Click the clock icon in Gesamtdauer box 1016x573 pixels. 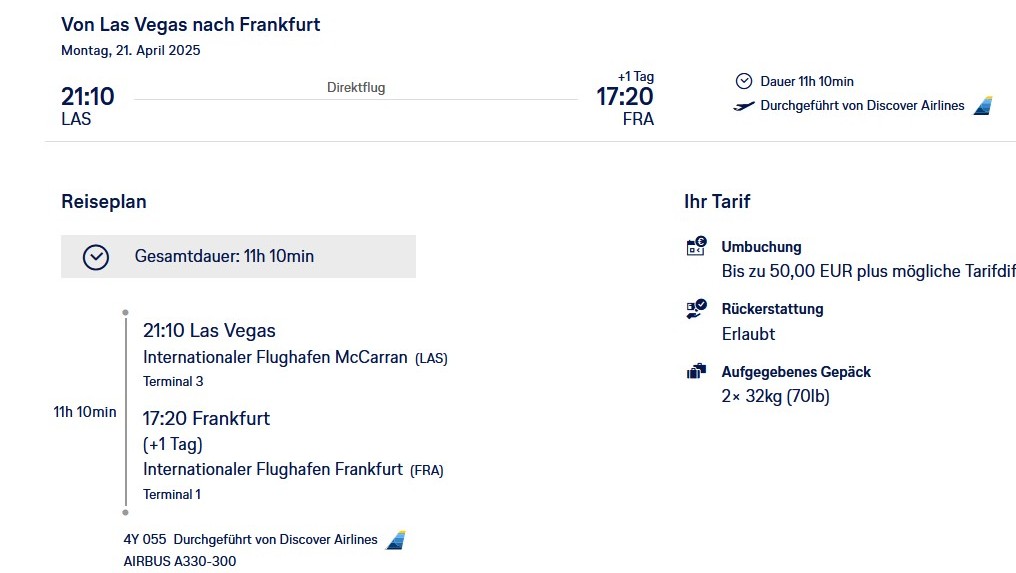[96, 257]
